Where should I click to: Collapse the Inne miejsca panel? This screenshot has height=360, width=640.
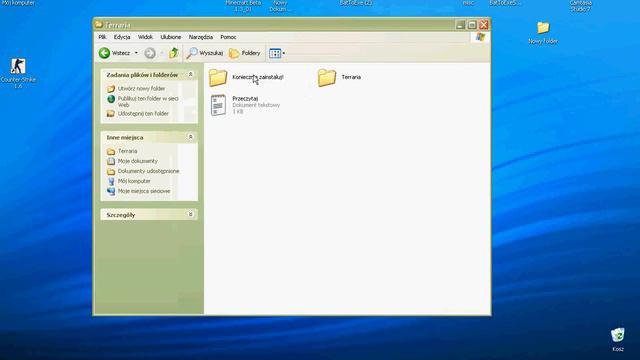[x=190, y=137]
